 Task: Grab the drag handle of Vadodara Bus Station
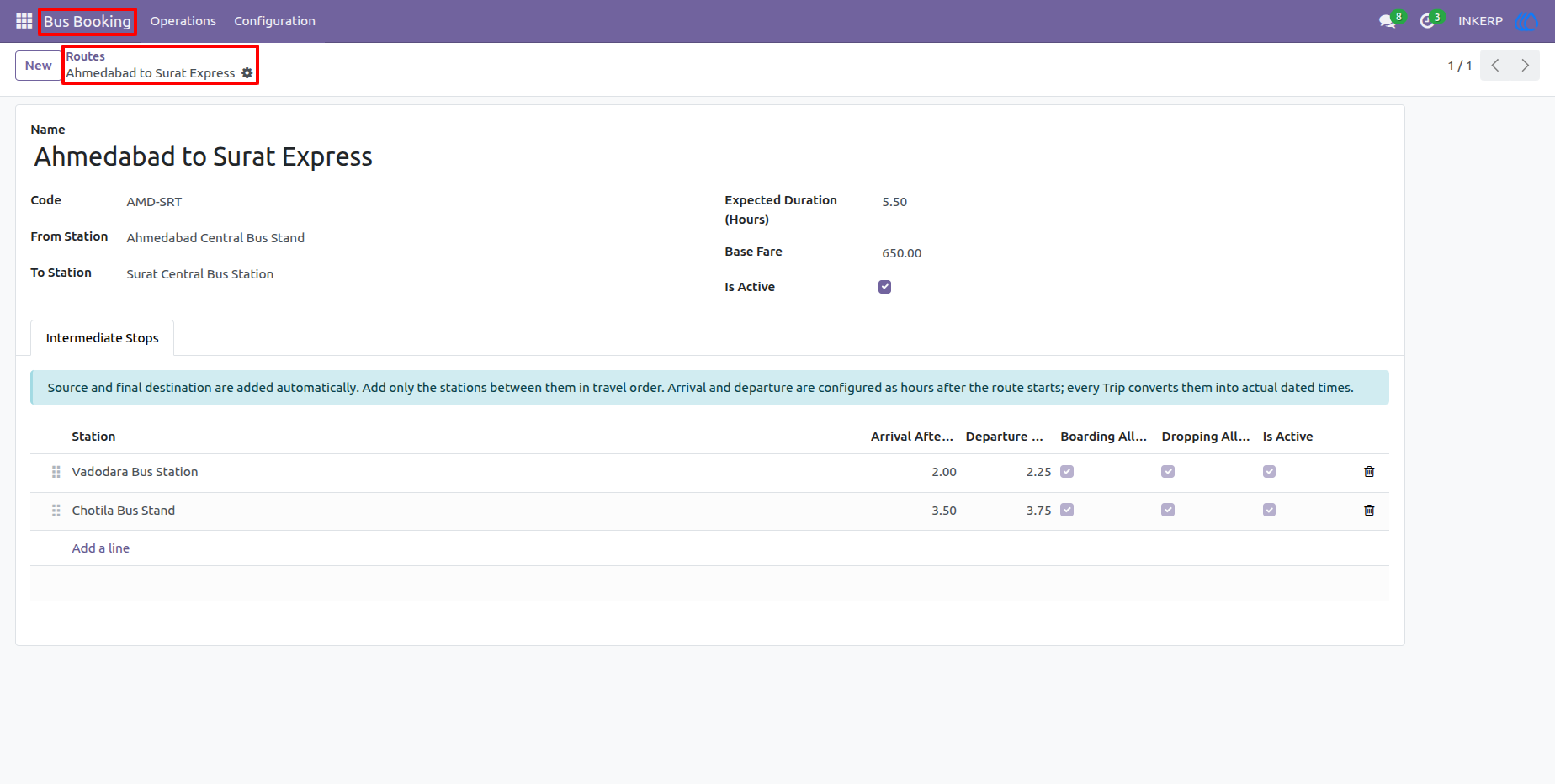click(56, 472)
